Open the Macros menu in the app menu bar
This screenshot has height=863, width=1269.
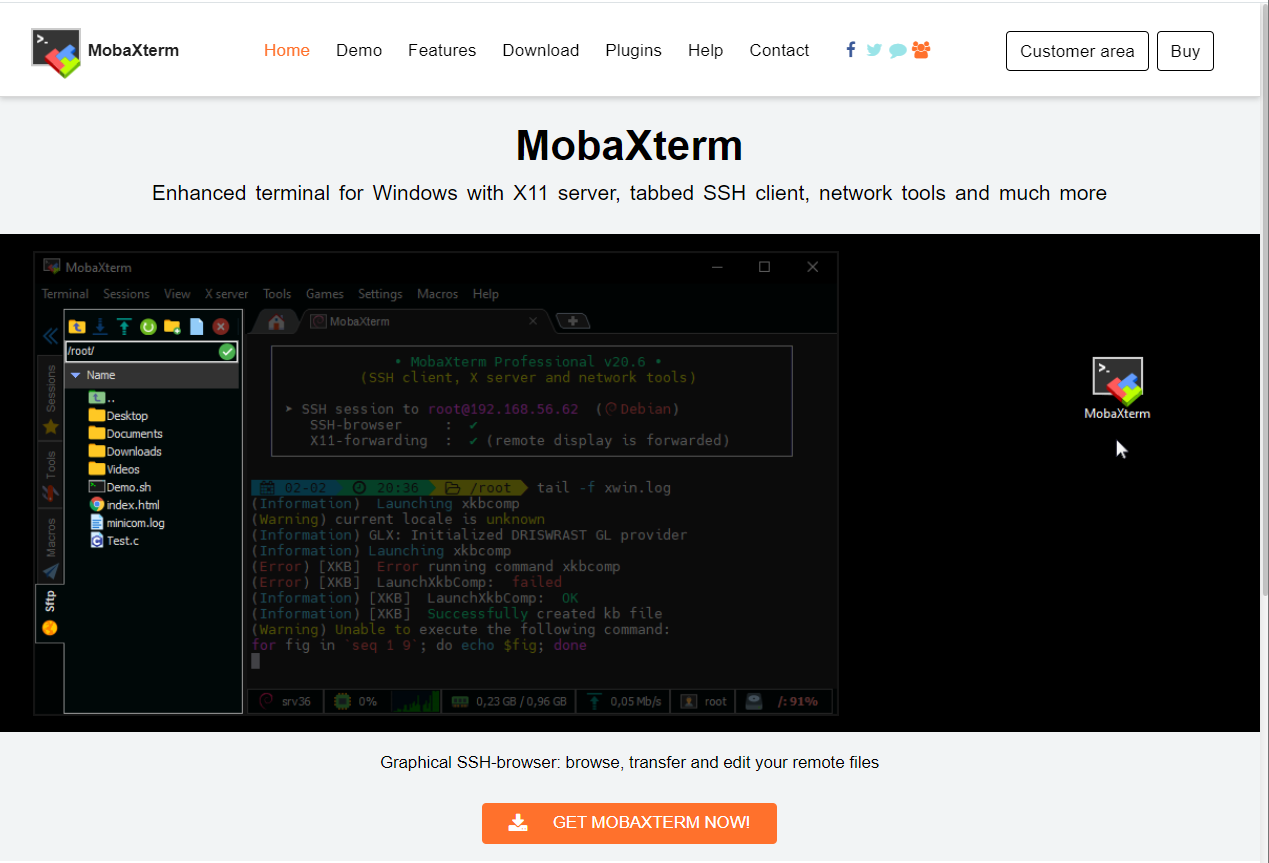pos(437,294)
